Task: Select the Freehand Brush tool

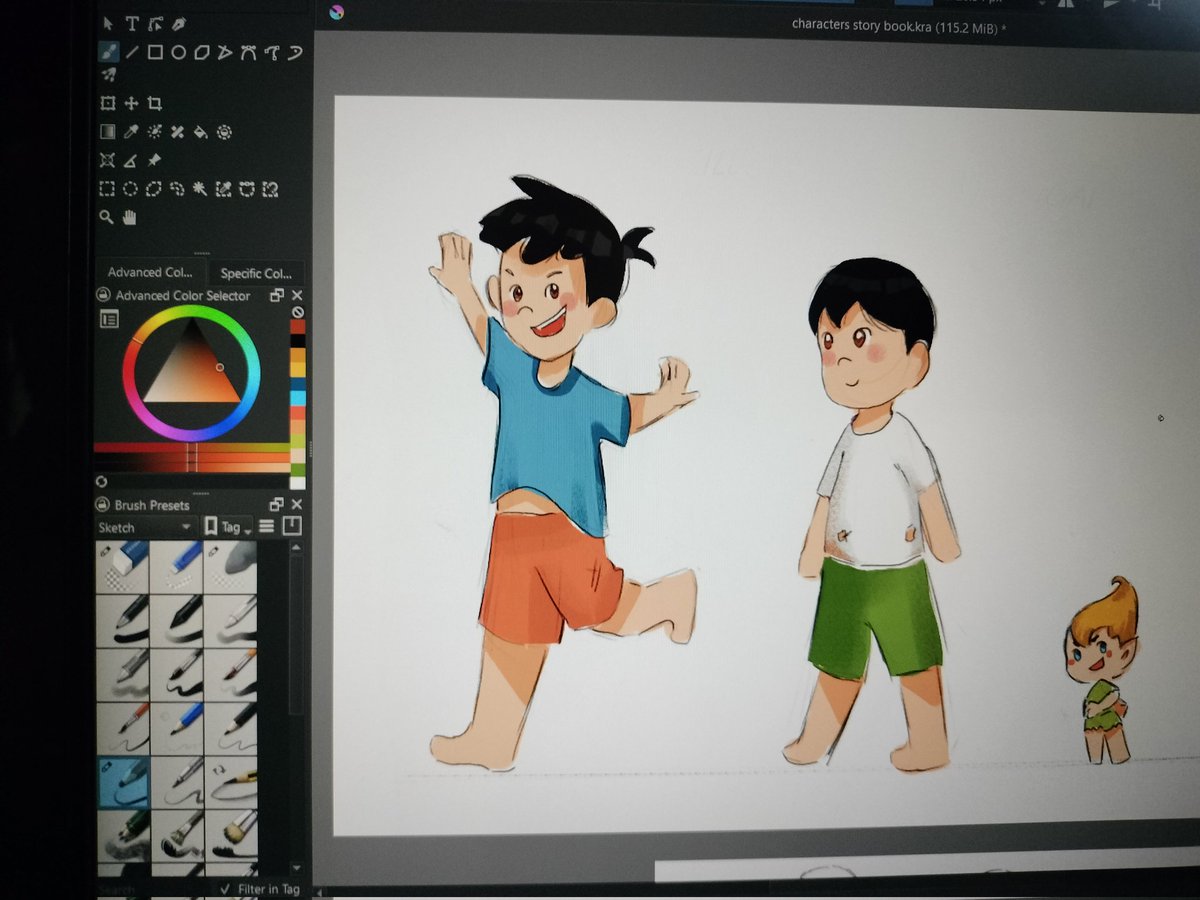Action: 109,52
